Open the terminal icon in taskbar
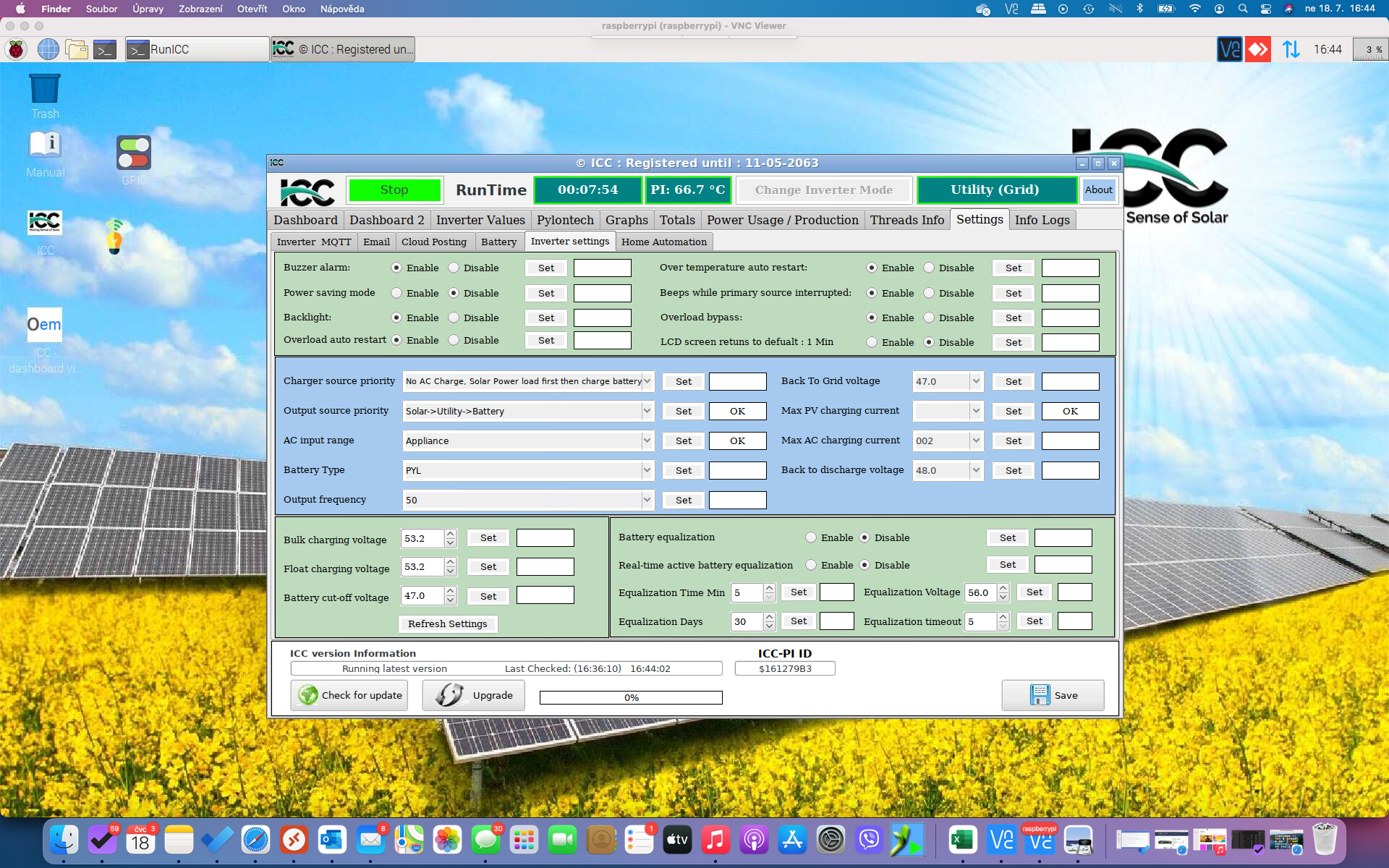1389x868 pixels. tap(105, 49)
